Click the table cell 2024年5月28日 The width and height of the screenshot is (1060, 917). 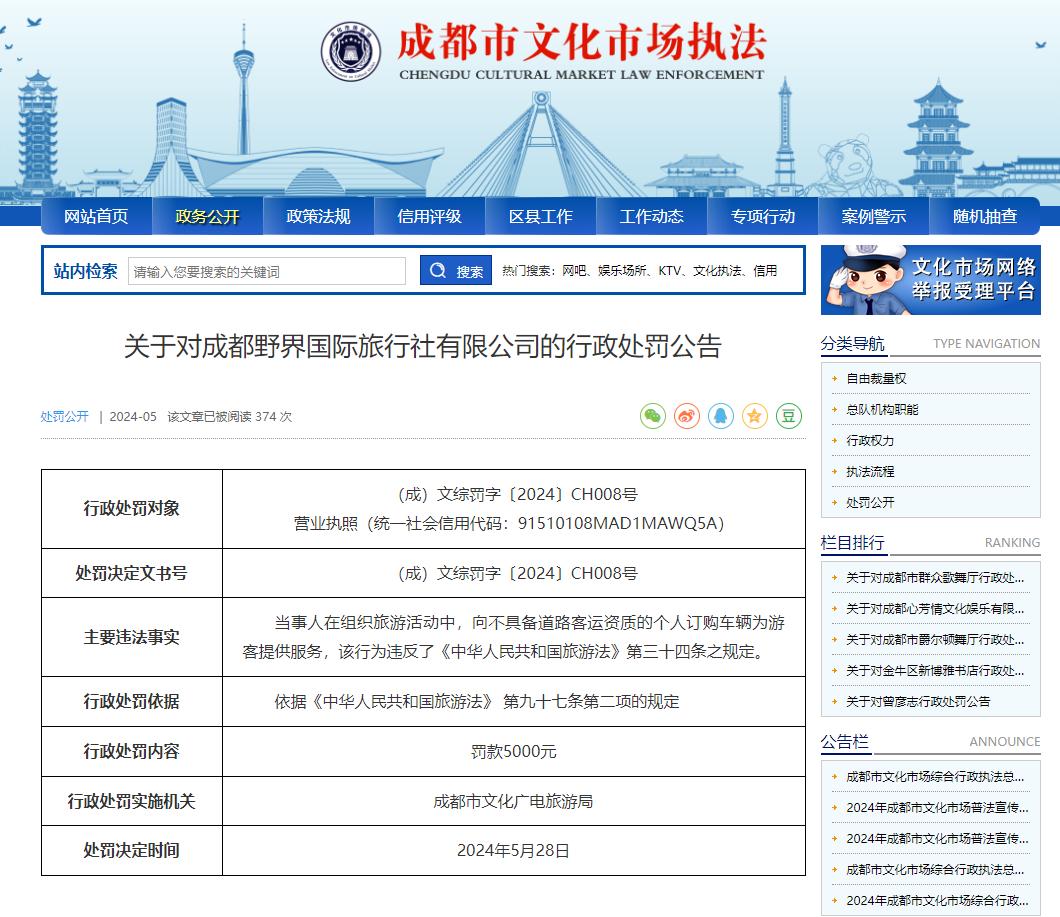[513, 850]
